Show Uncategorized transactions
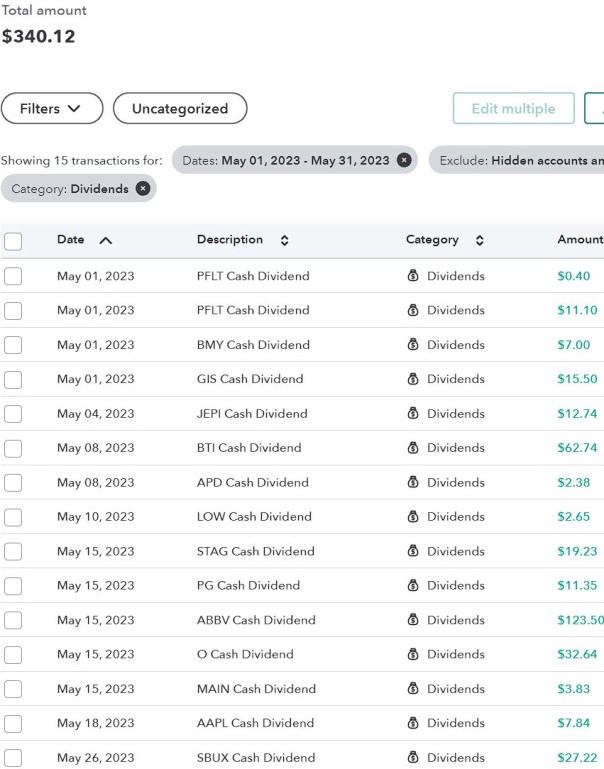 (x=180, y=109)
